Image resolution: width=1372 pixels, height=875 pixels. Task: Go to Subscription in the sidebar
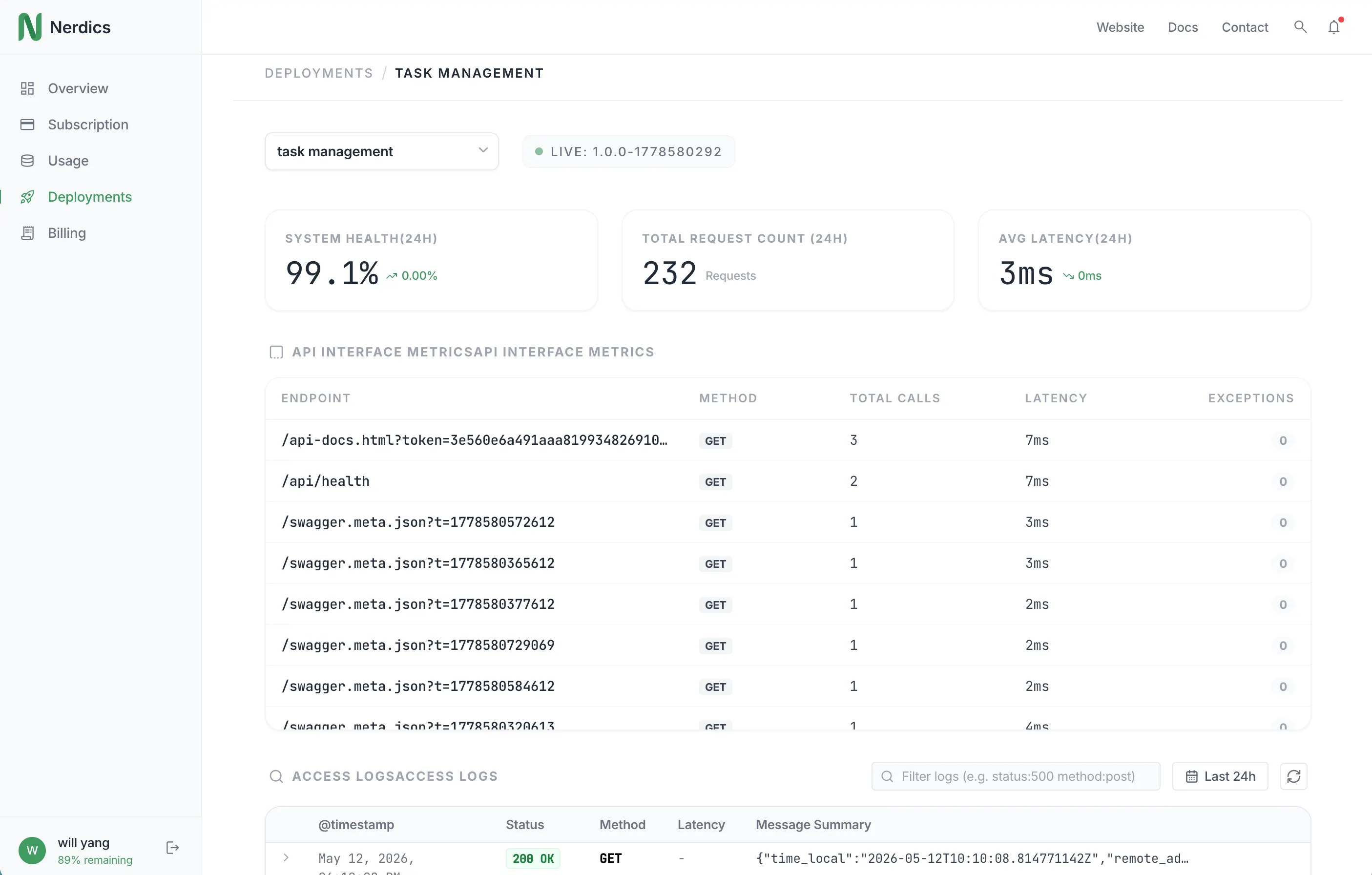(x=88, y=124)
